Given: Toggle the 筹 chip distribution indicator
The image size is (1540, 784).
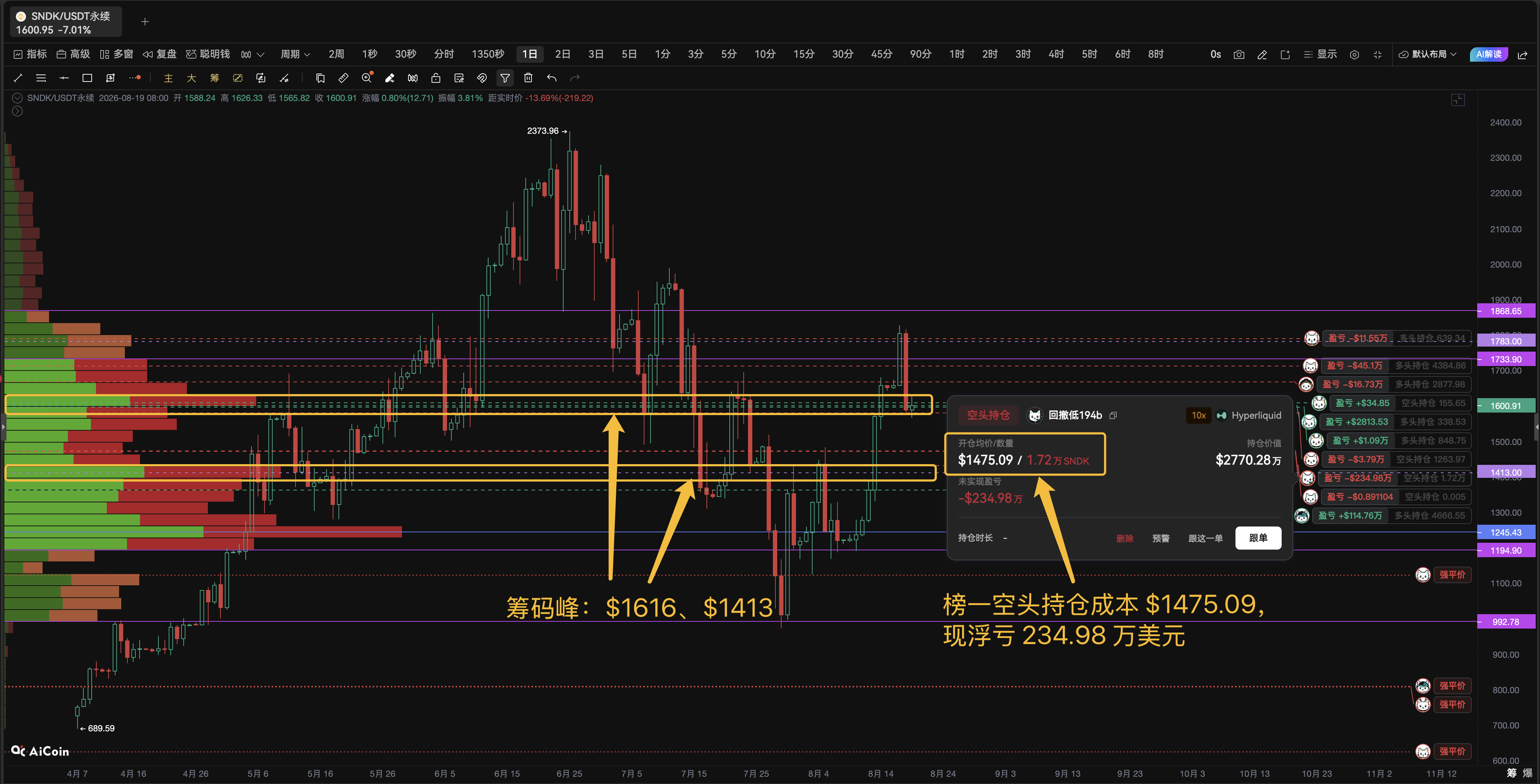Looking at the screenshot, I should click(x=215, y=78).
